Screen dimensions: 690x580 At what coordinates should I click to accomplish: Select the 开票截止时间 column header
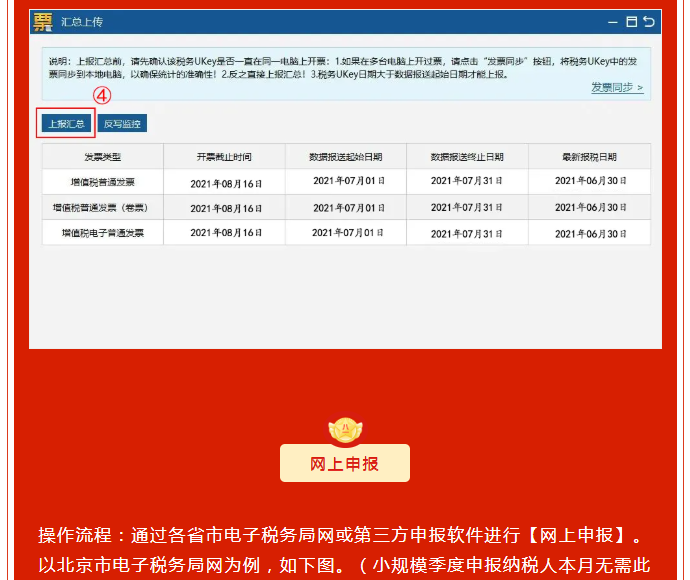[224, 157]
